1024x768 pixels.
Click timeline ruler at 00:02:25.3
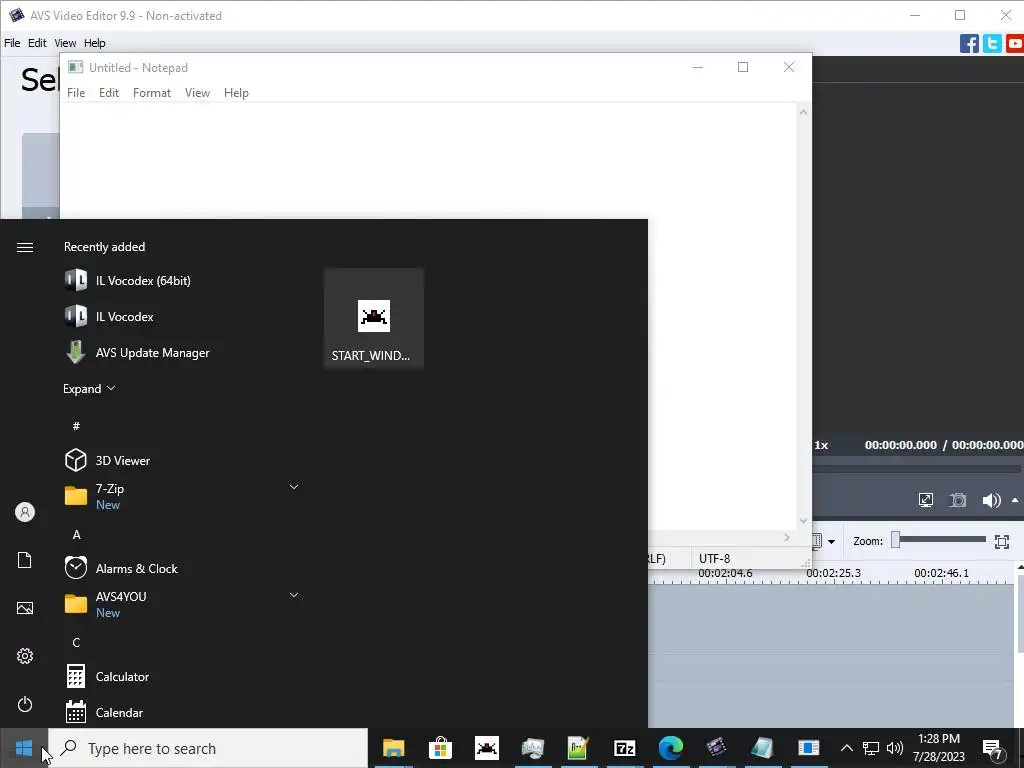[833, 573]
